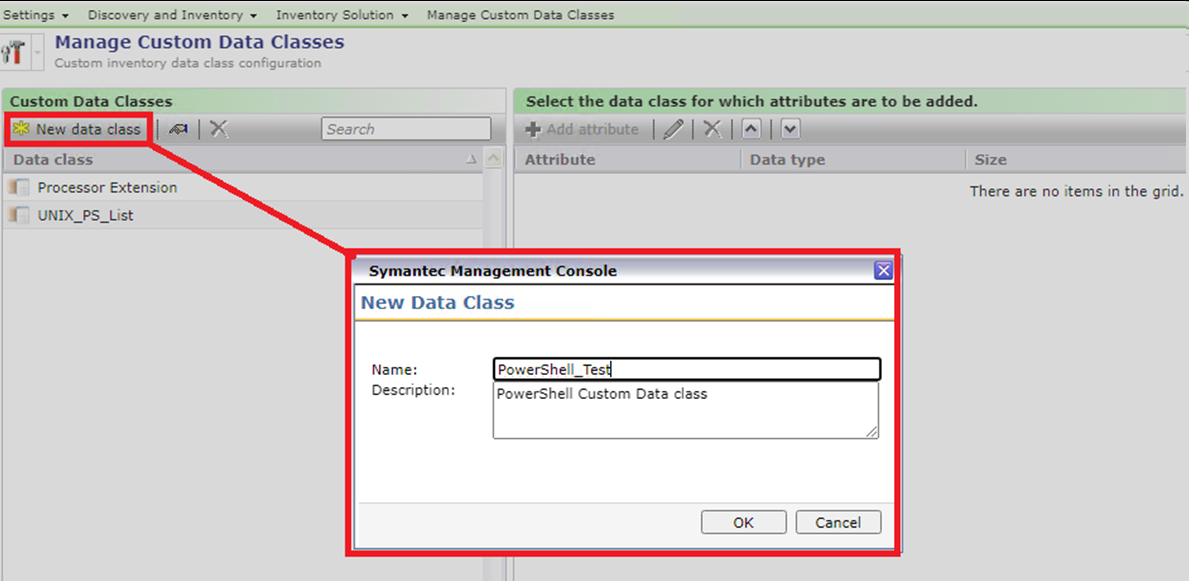
Task: Click the rename data class icon
Action: tap(178, 130)
